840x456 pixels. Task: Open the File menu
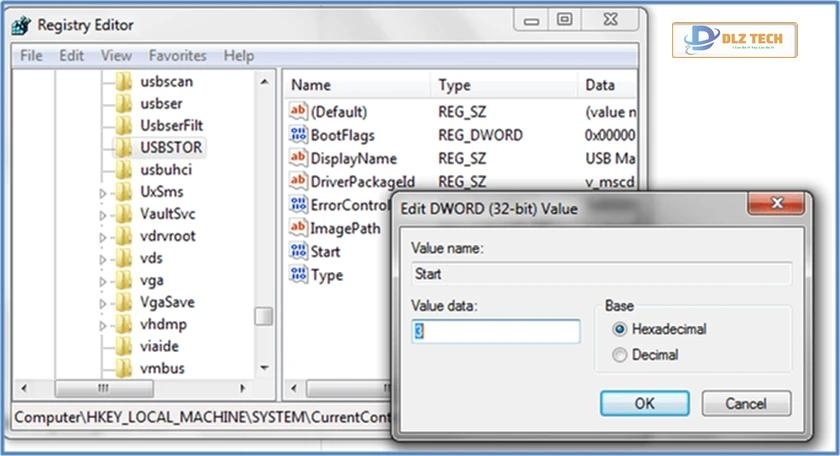(x=31, y=56)
